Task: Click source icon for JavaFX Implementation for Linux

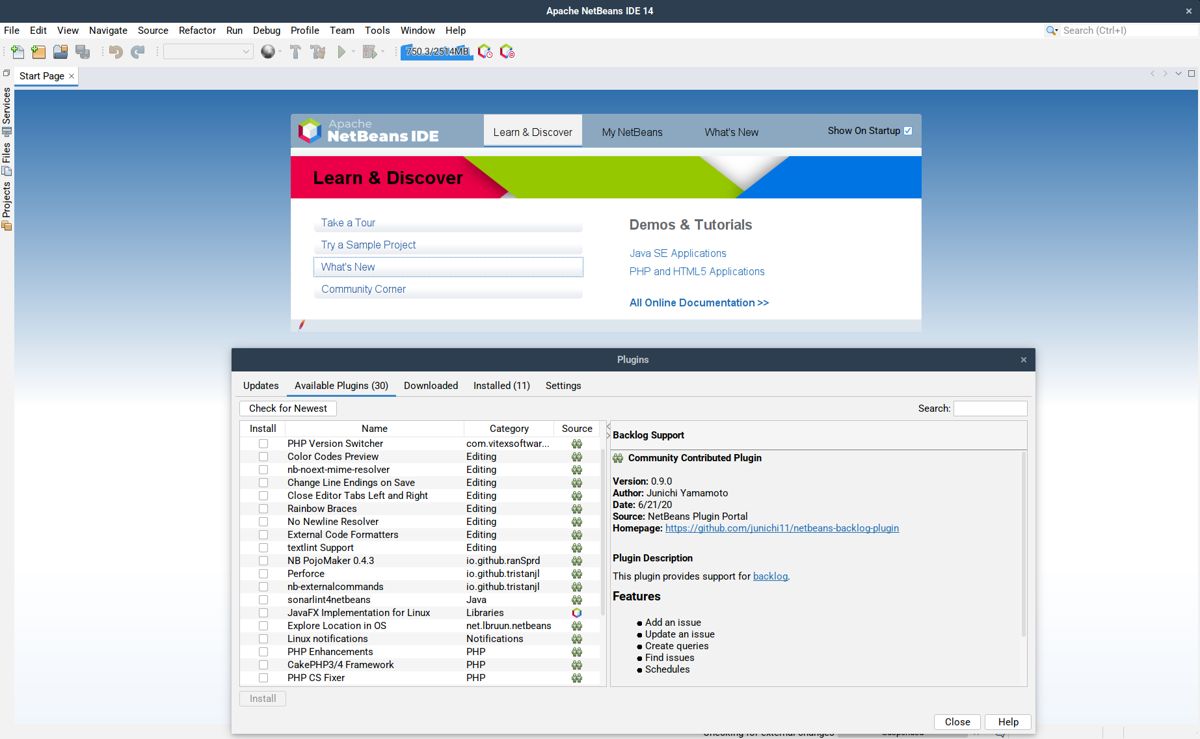Action: click(577, 613)
